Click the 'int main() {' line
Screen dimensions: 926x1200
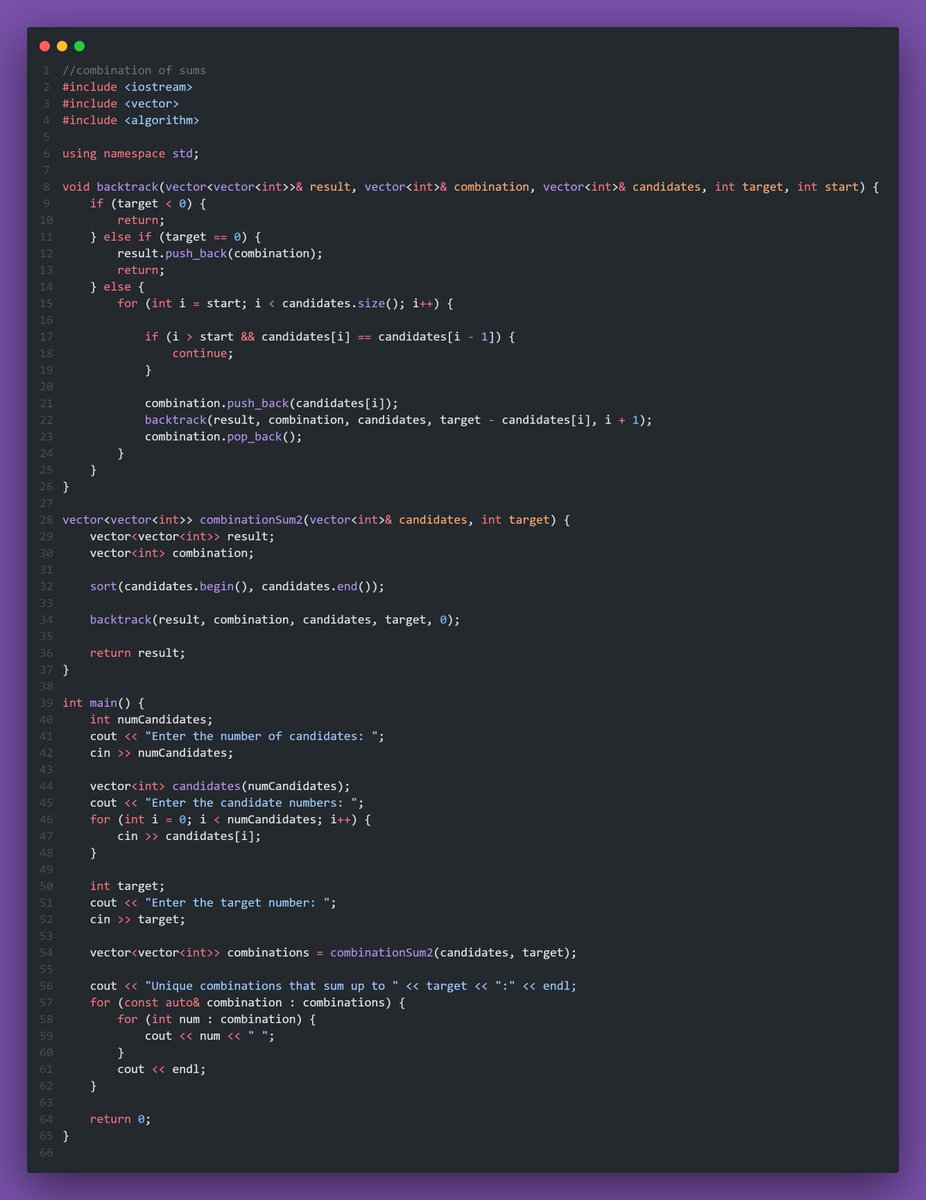[103, 703]
